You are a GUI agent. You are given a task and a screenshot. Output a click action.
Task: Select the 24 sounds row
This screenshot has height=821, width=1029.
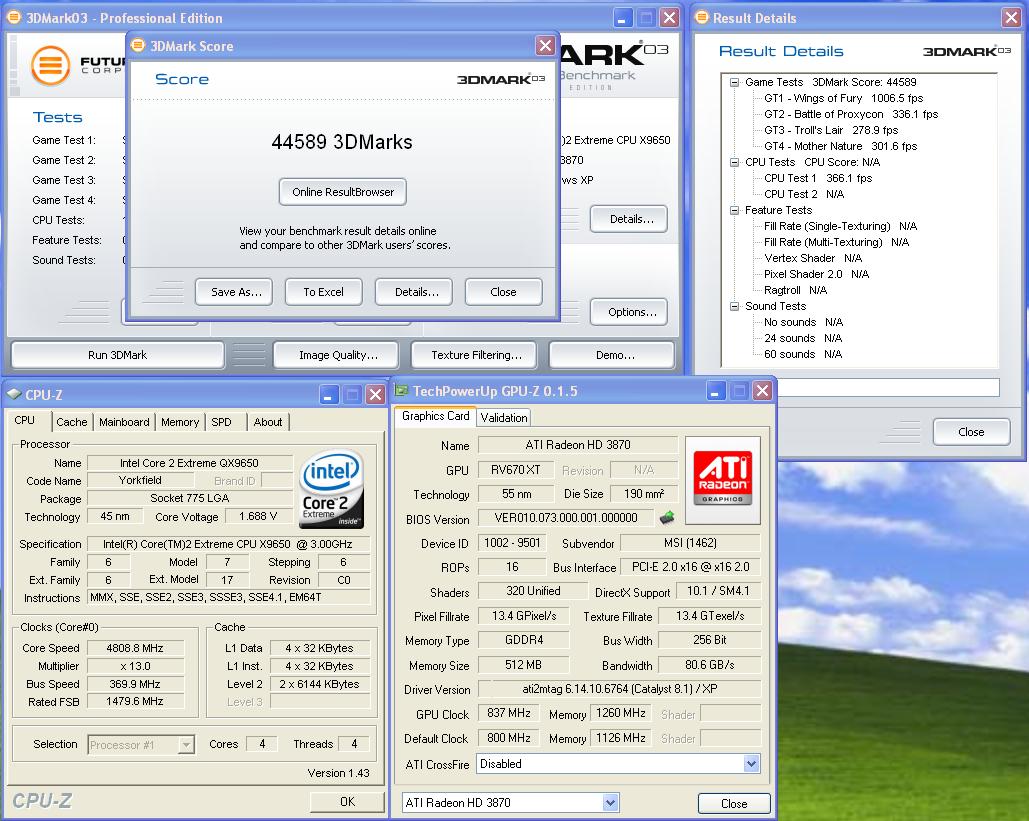[803, 338]
